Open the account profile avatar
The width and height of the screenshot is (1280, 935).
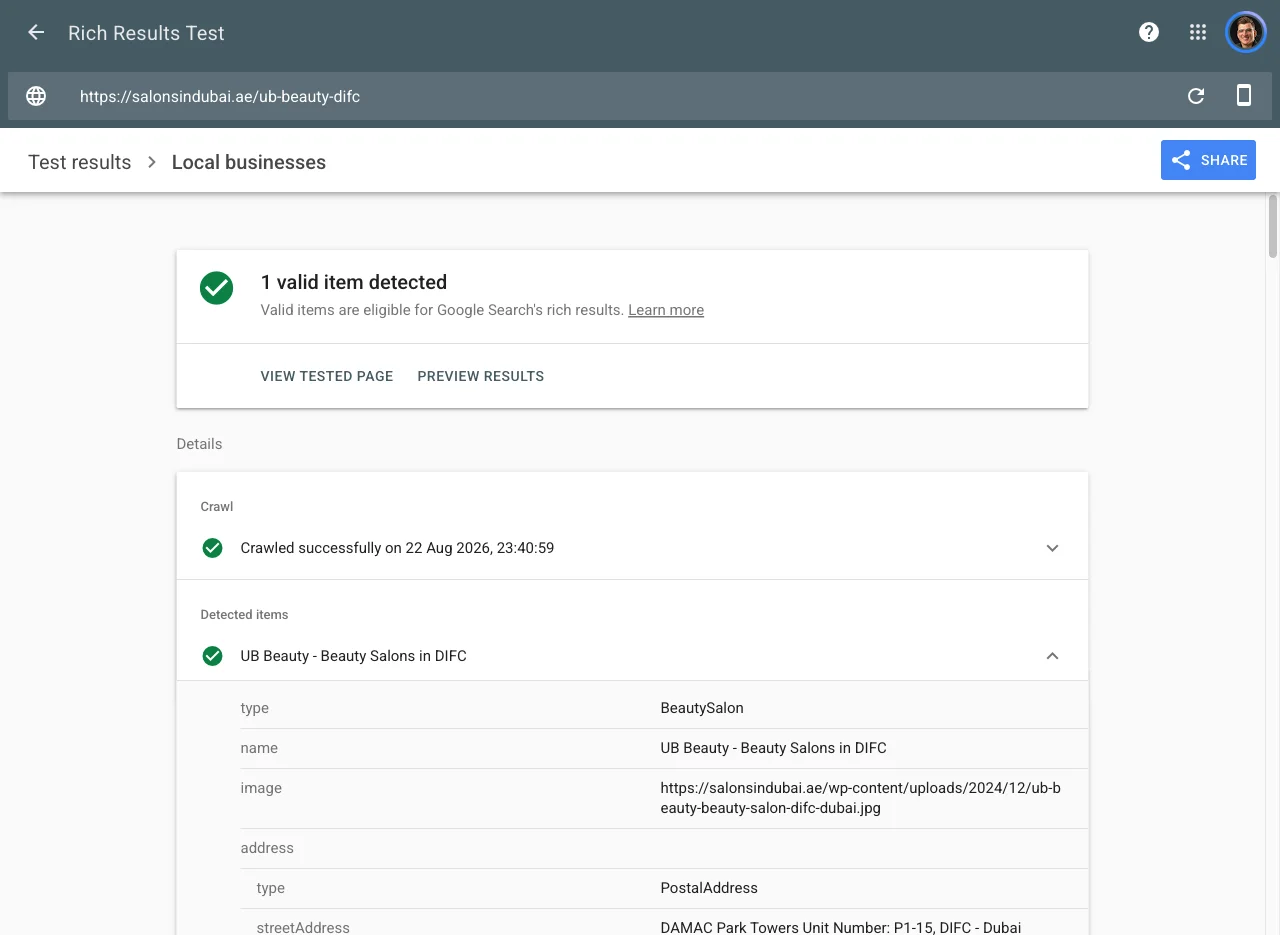tap(1246, 32)
